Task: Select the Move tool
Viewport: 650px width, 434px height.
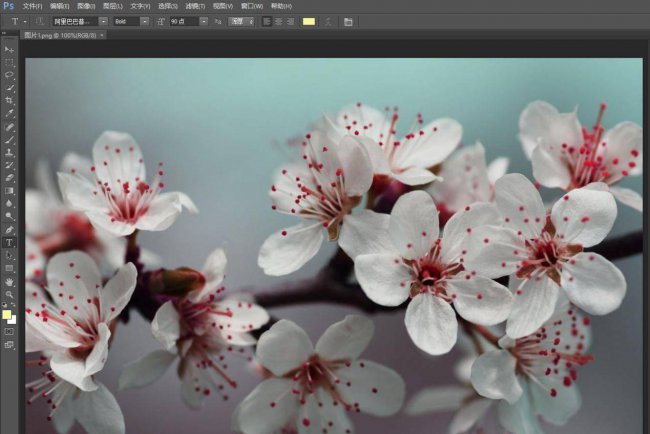Action: click(x=9, y=50)
